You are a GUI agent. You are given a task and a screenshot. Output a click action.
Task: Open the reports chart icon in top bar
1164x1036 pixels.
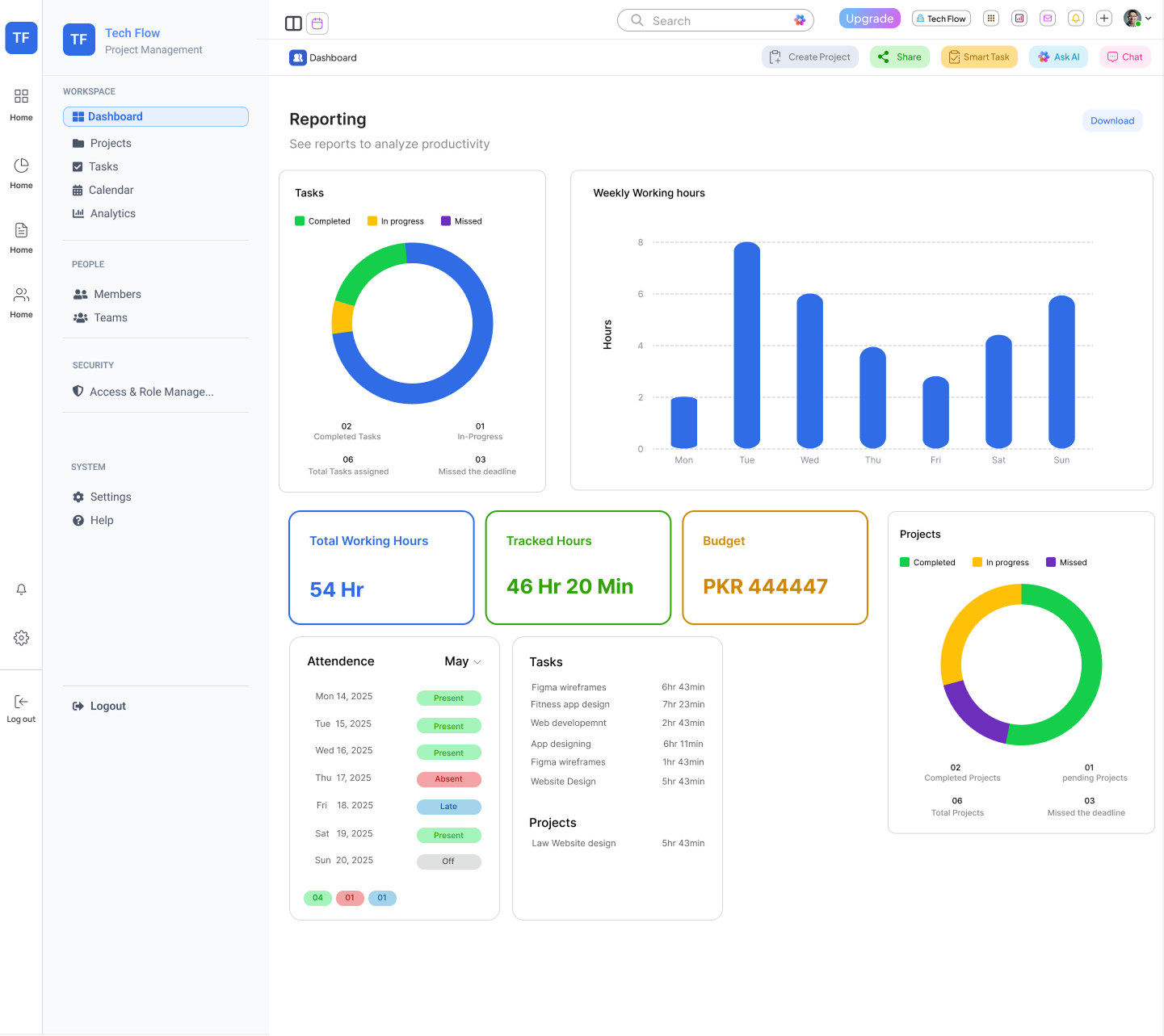(x=1019, y=18)
